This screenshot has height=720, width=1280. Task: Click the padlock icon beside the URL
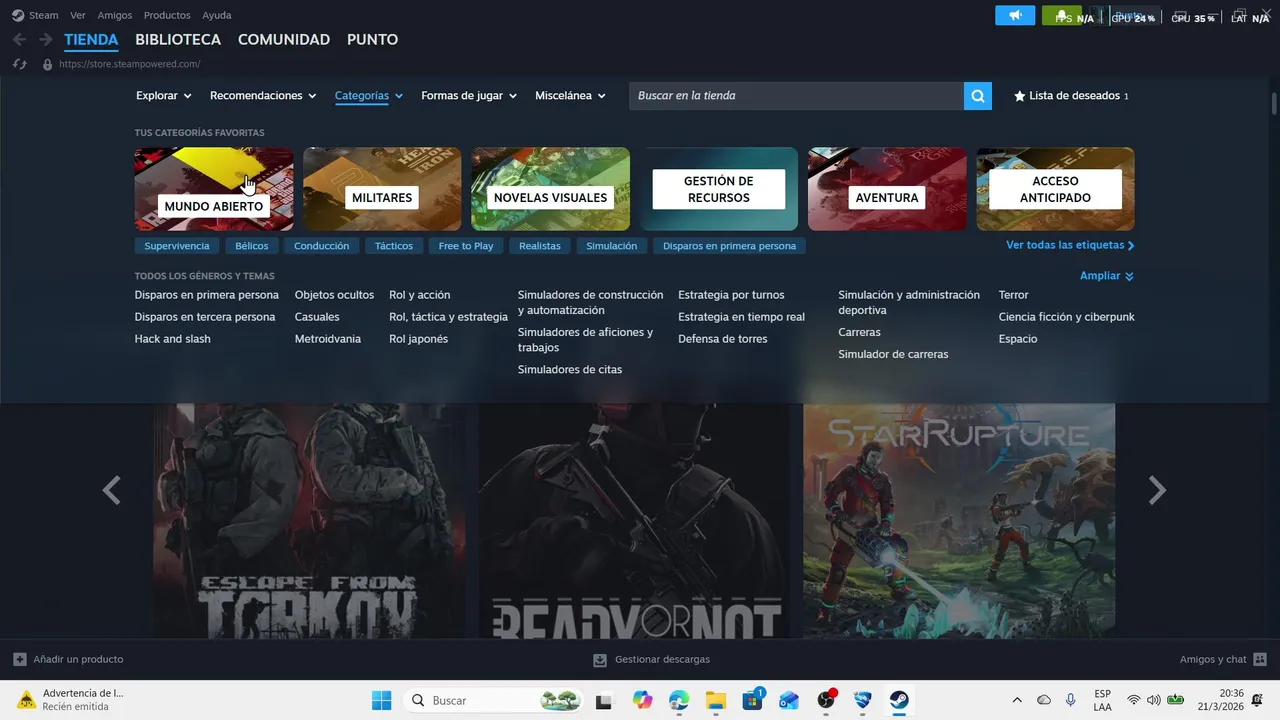pyautogui.click(x=47, y=64)
